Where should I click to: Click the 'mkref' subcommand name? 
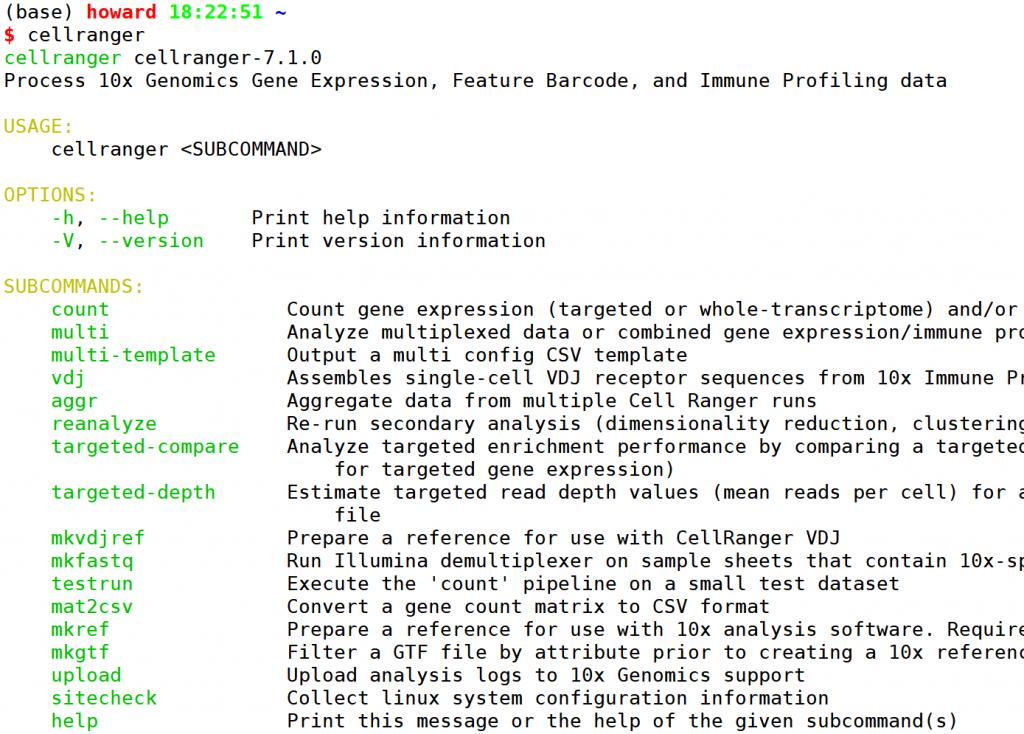80,630
